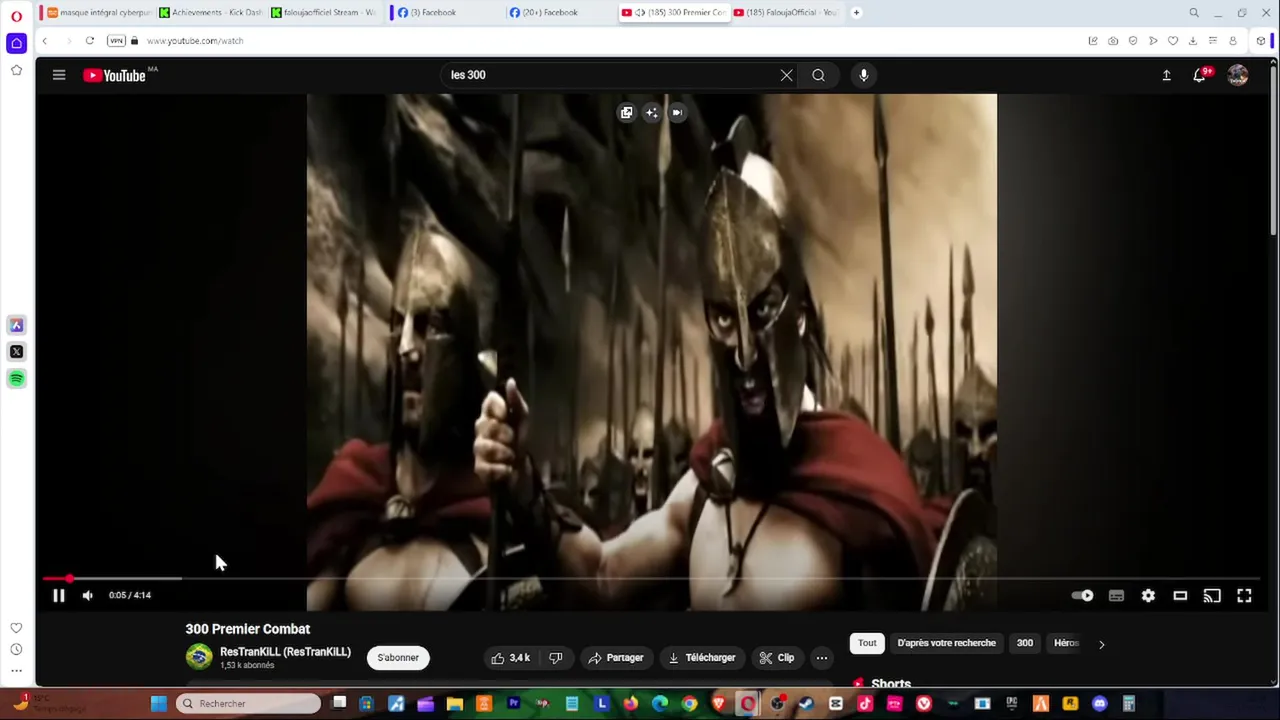Select the D'après votre recherche chip

(946, 643)
